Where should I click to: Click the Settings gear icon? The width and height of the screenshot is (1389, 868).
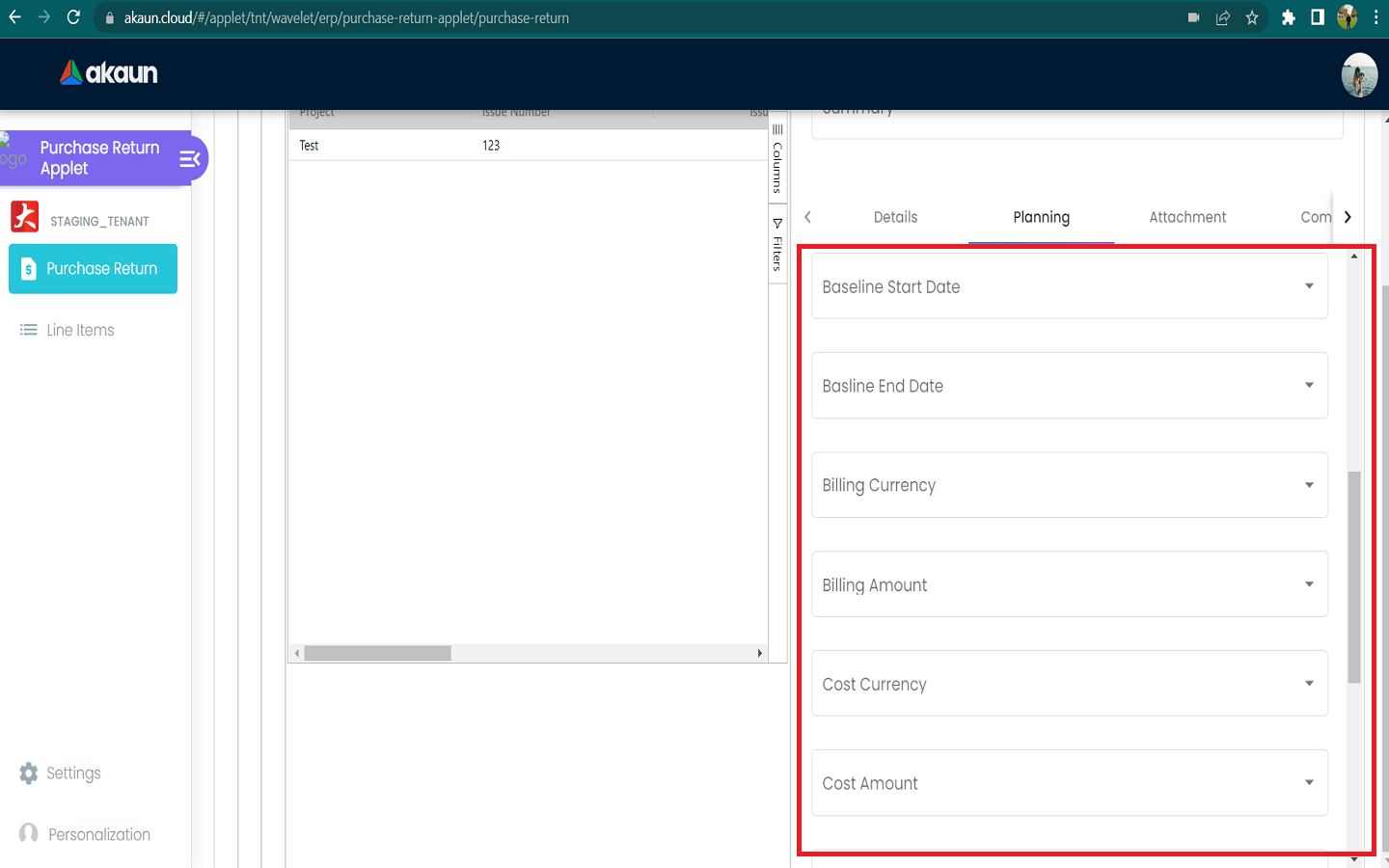pyautogui.click(x=29, y=773)
